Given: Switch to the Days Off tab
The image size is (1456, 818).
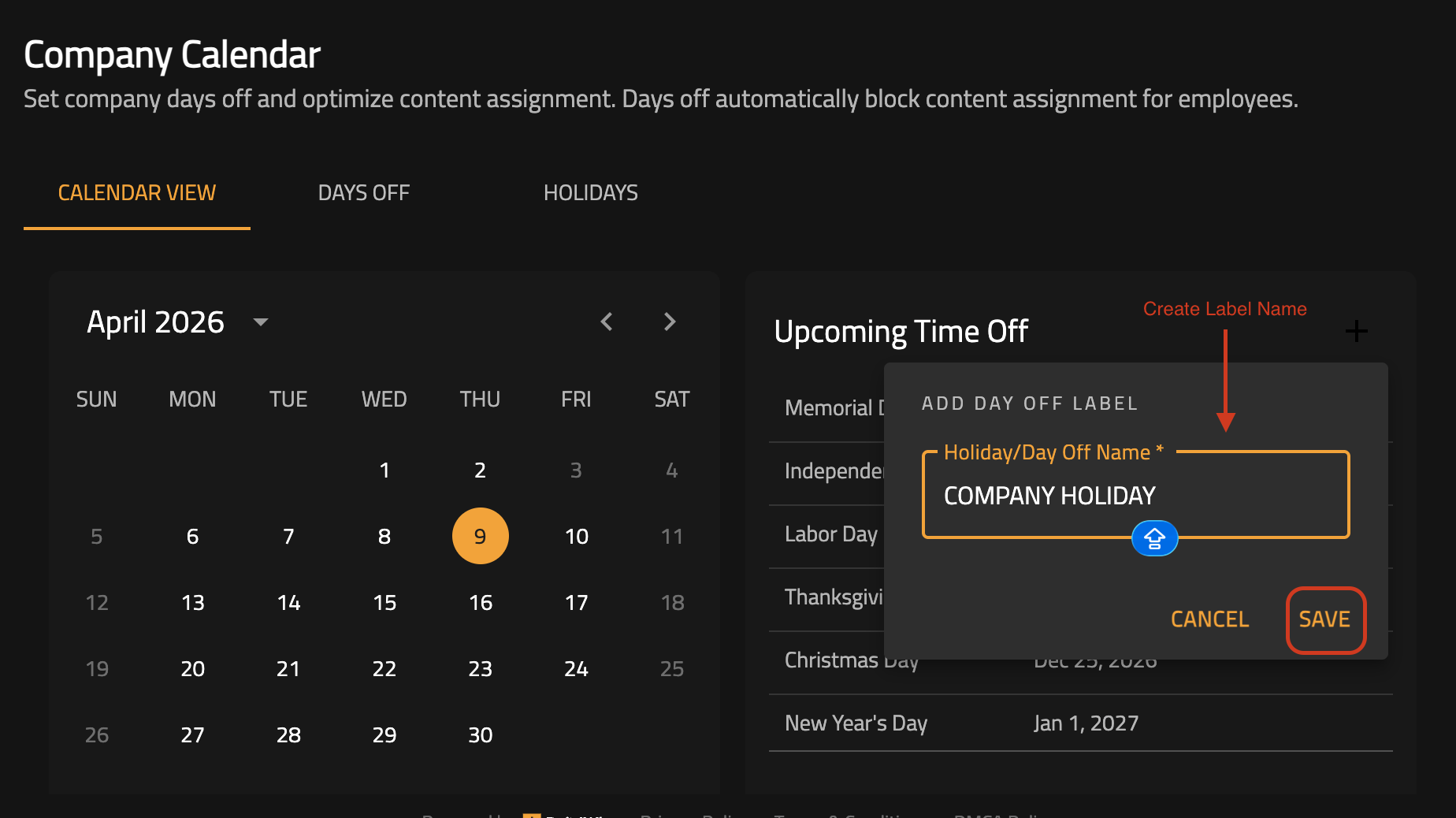Looking at the screenshot, I should [x=363, y=193].
